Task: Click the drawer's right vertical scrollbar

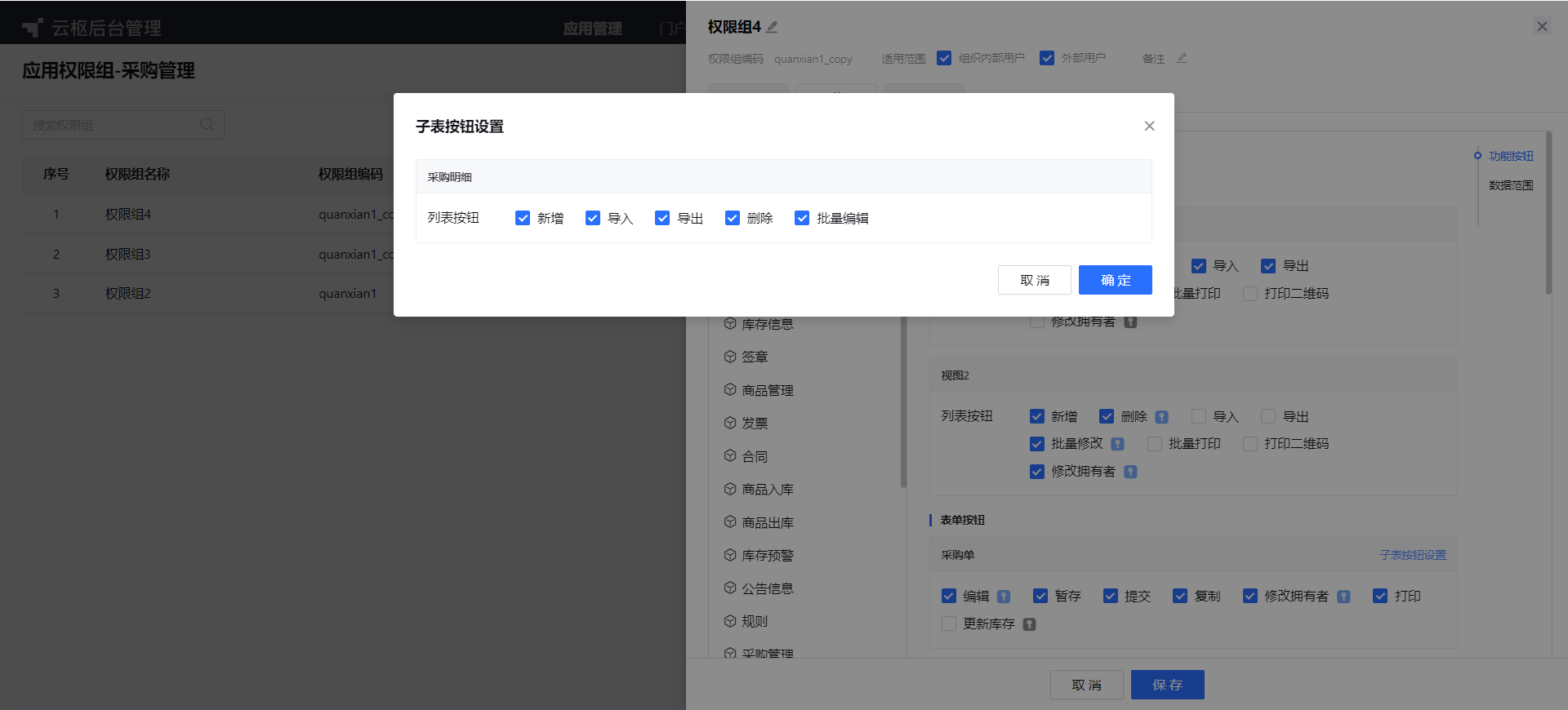Action: click(1548, 212)
